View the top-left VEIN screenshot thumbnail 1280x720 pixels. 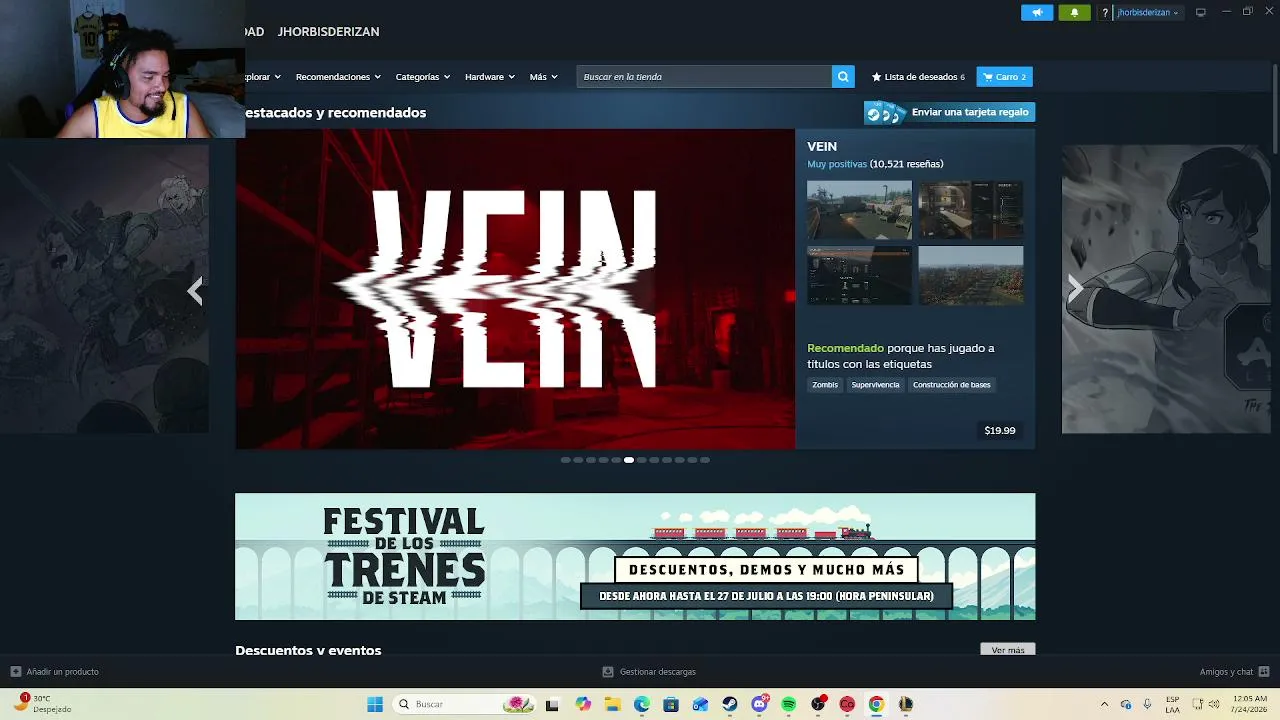860,210
